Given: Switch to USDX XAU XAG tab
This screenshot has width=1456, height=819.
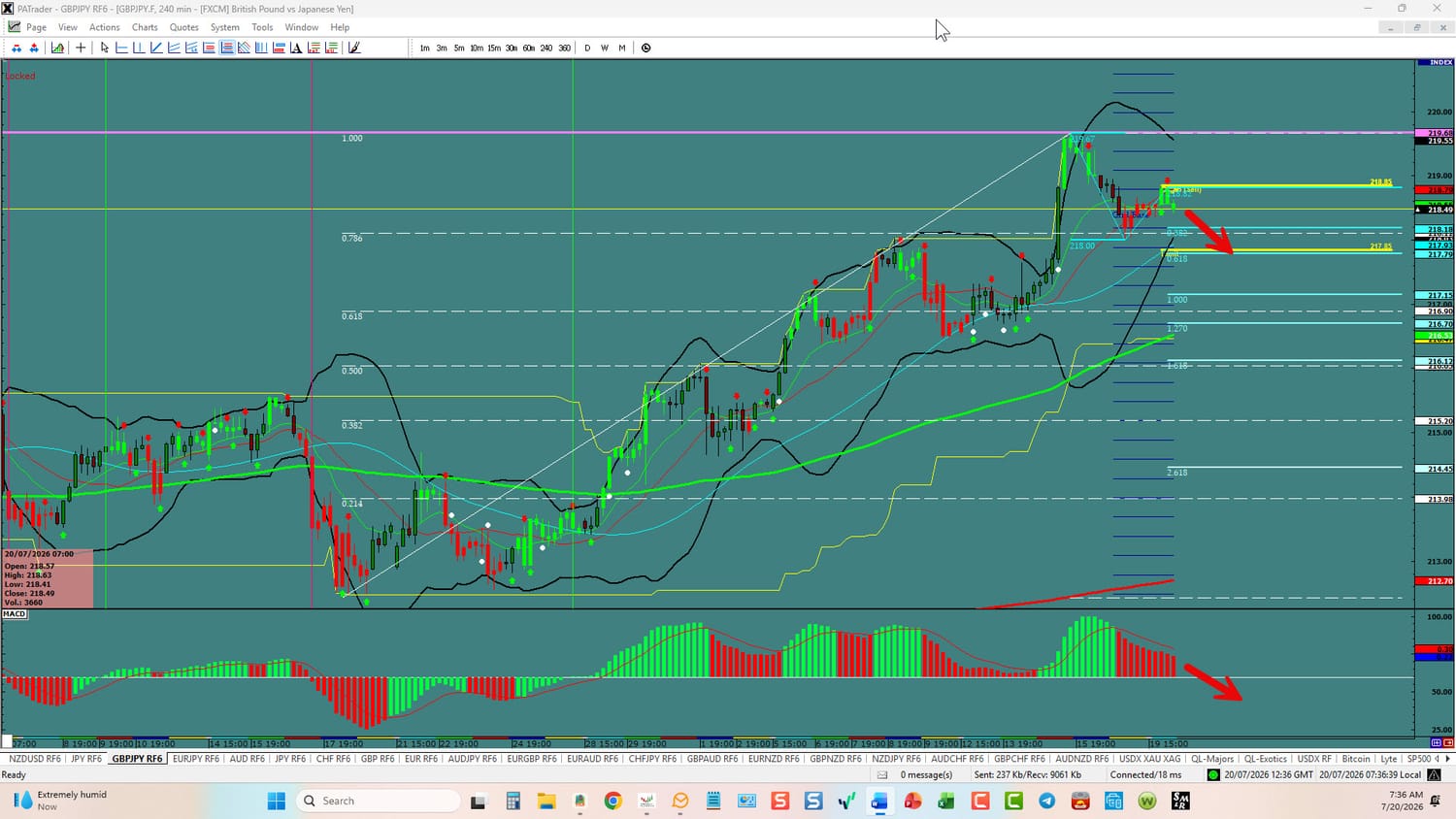Looking at the screenshot, I should pos(1150,759).
